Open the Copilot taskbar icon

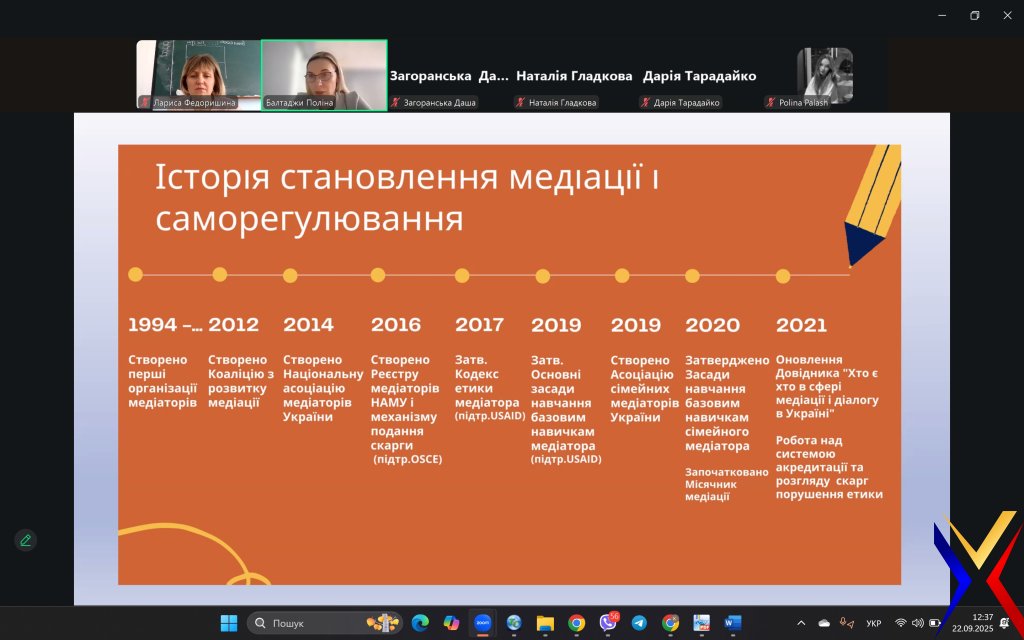(x=451, y=623)
